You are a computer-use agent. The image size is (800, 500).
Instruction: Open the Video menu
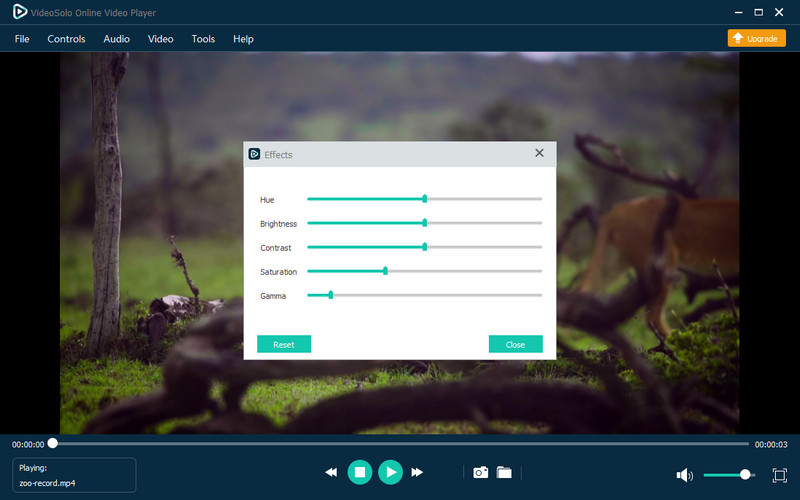(161, 39)
